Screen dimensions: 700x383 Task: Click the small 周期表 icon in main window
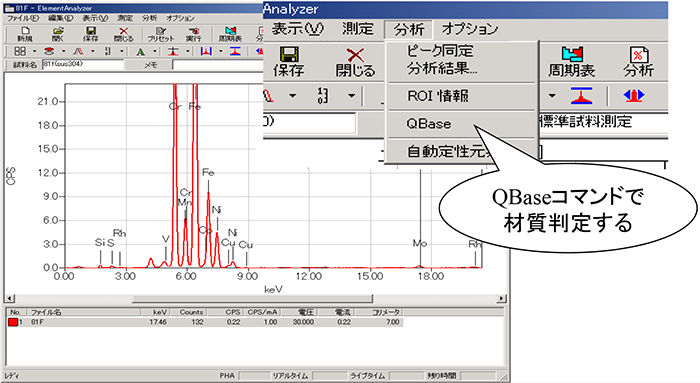tap(230, 34)
